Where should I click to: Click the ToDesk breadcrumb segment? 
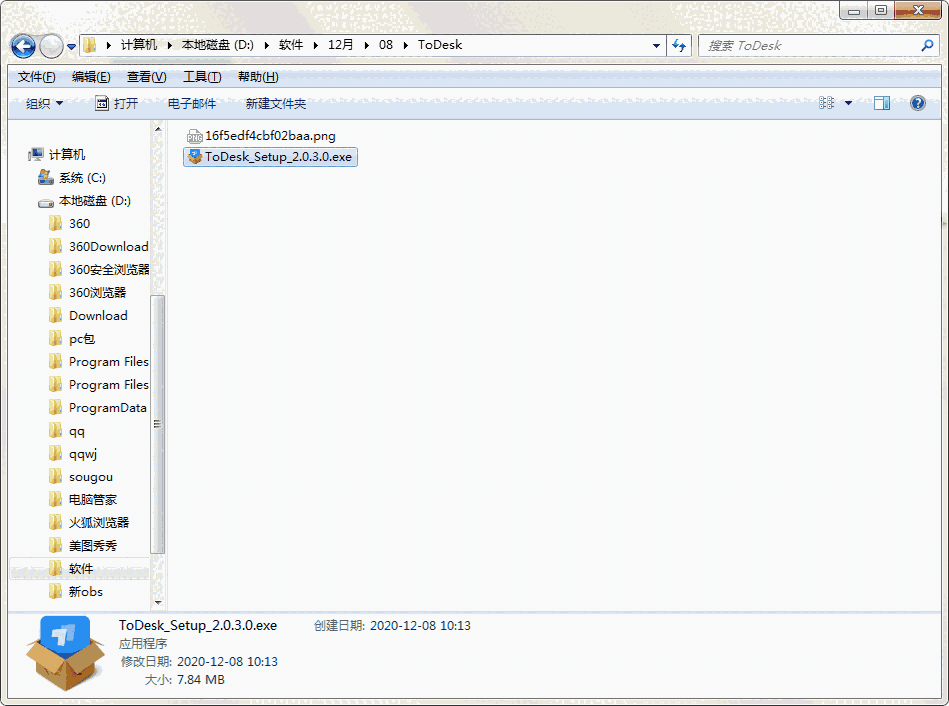(x=440, y=45)
